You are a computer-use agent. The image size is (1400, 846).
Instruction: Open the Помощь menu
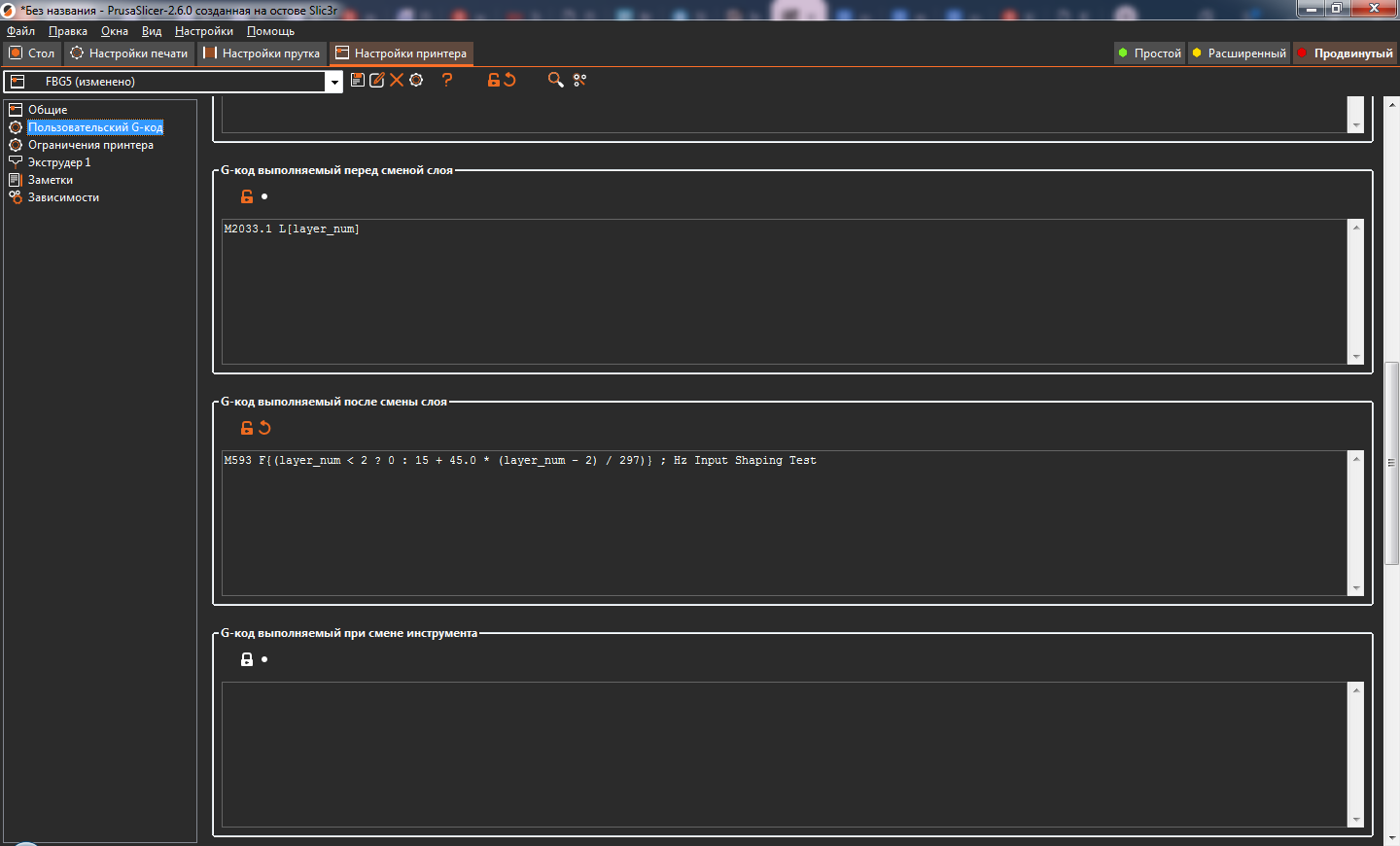click(270, 31)
